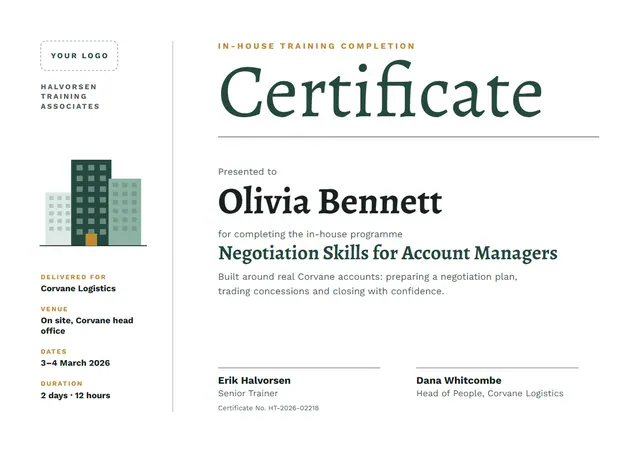Screen dimensions: 640x453
Task: Select the 'IN-HOUSE TRAINING COMPLETION' heading
Action: pos(316,46)
